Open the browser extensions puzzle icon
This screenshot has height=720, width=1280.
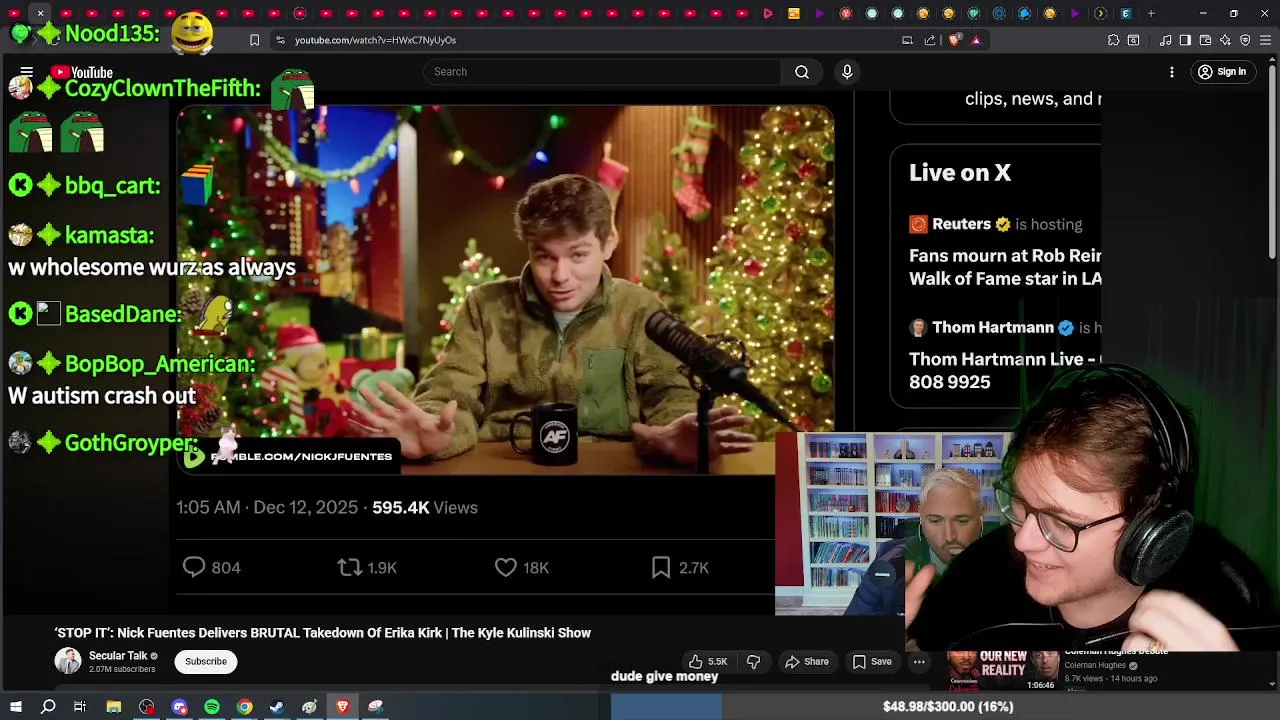[x=1113, y=40]
